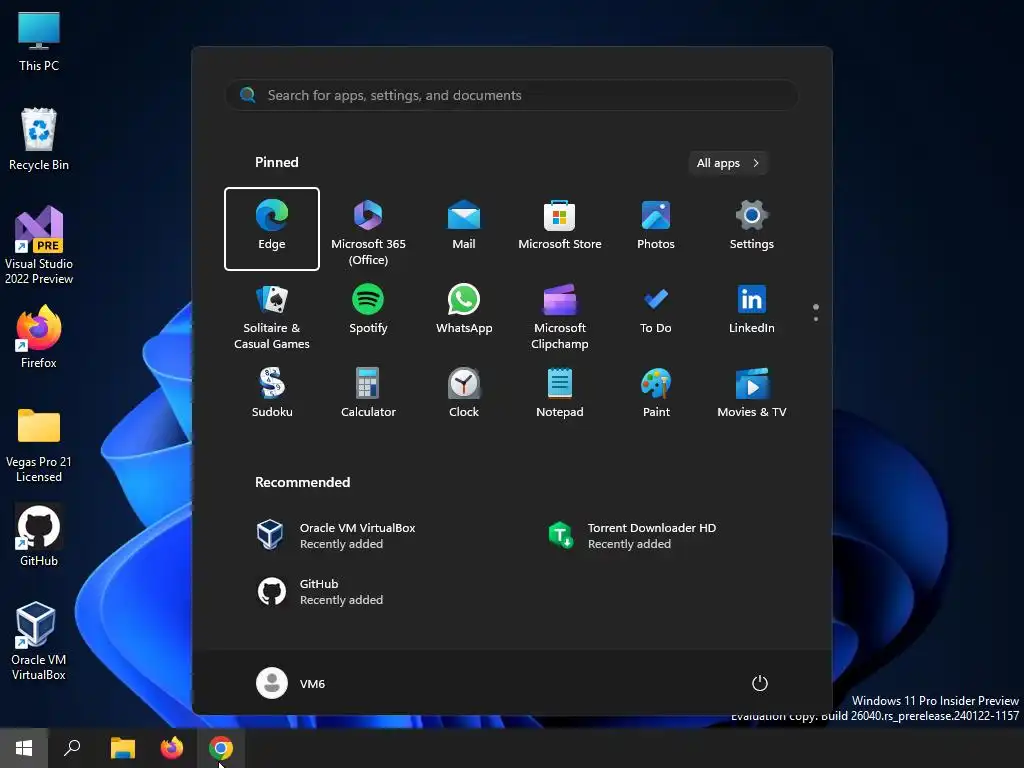The image size is (1024, 768).
Task: Launch Movies & TV
Action: point(752,393)
